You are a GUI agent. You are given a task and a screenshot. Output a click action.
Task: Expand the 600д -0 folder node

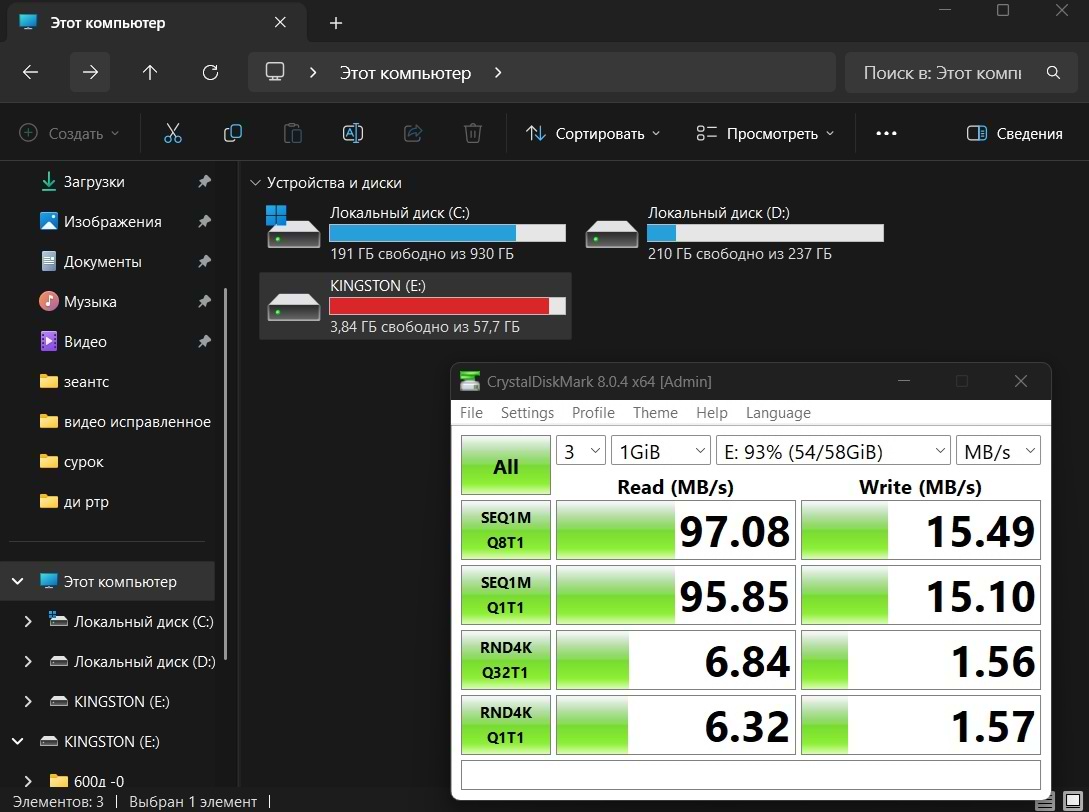point(28,781)
